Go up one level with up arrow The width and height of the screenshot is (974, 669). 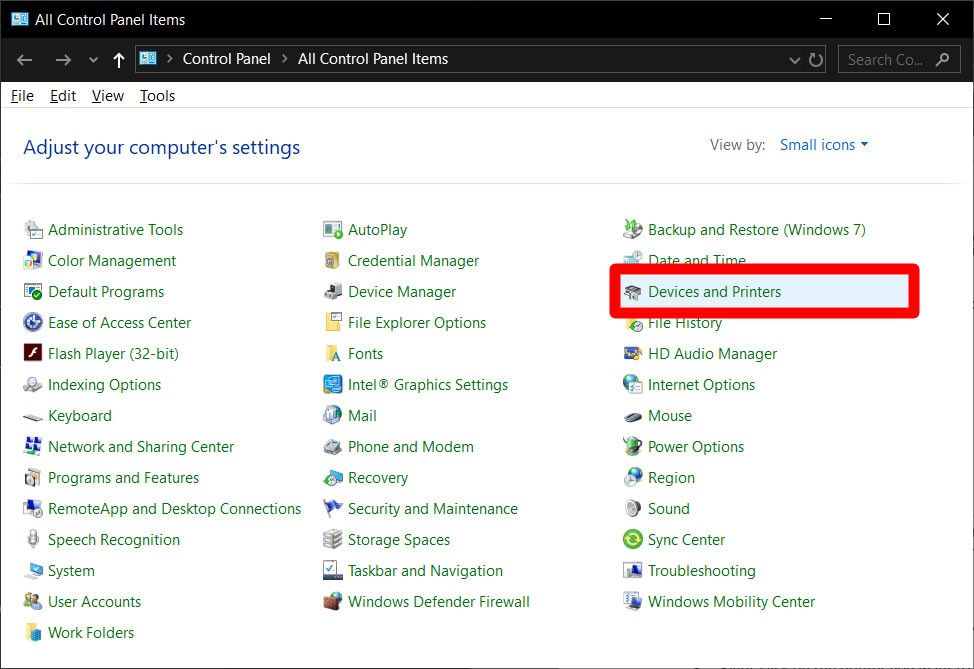point(119,60)
